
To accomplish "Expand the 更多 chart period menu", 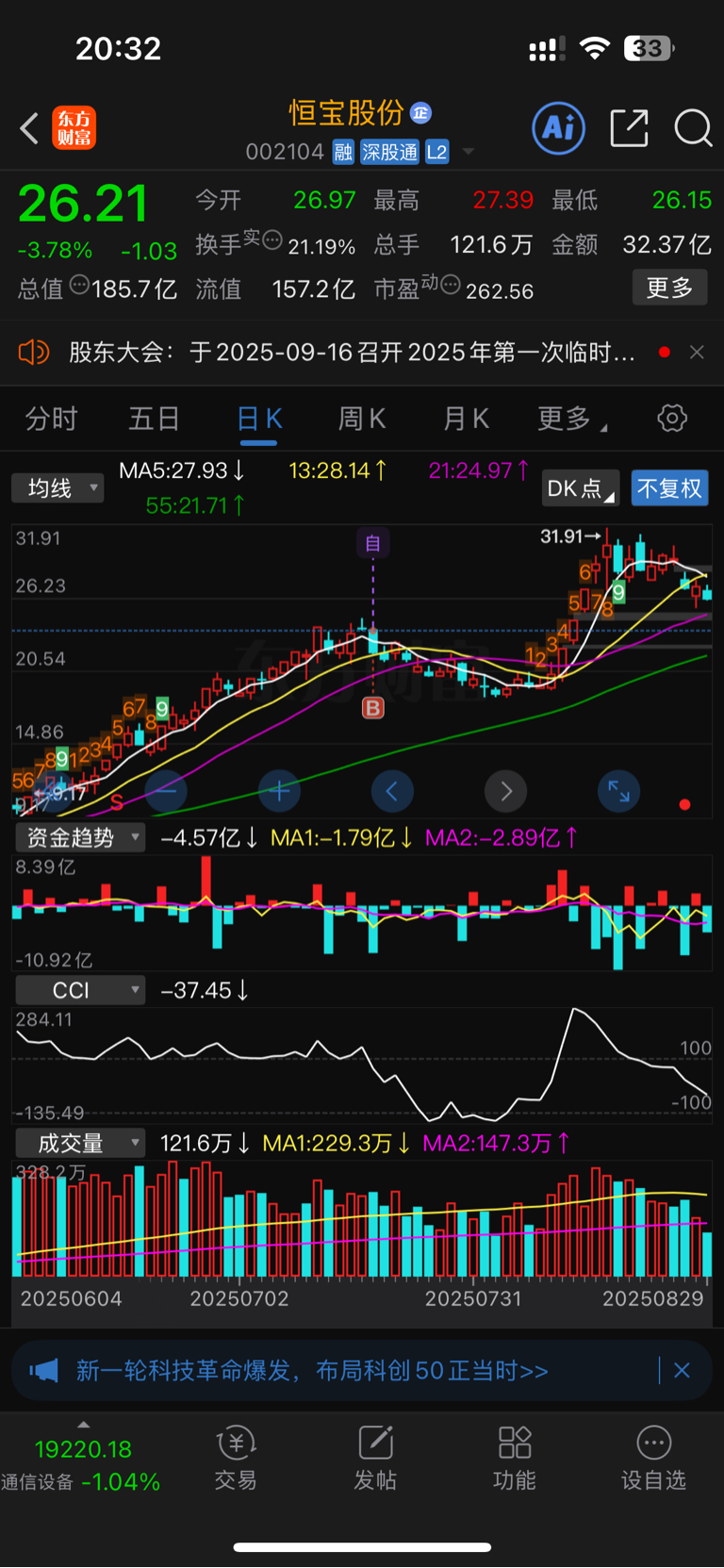I will click(x=571, y=419).
